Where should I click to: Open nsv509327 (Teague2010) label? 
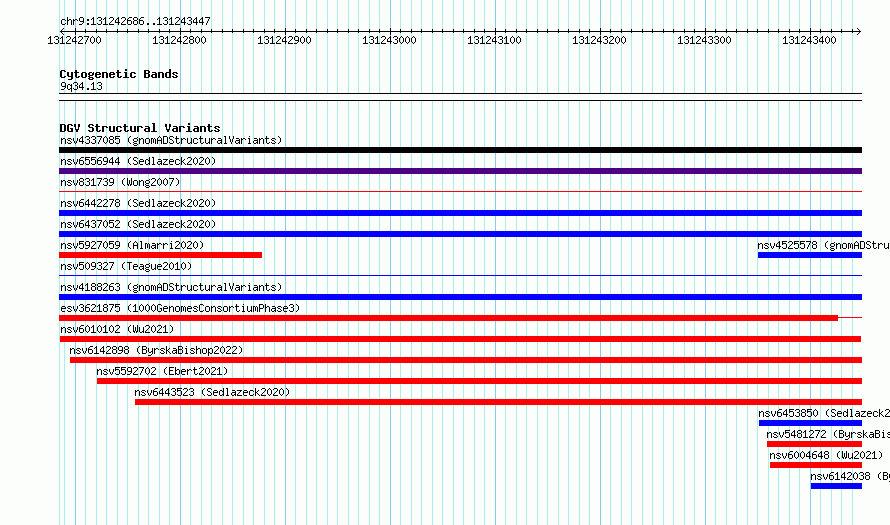126,266
